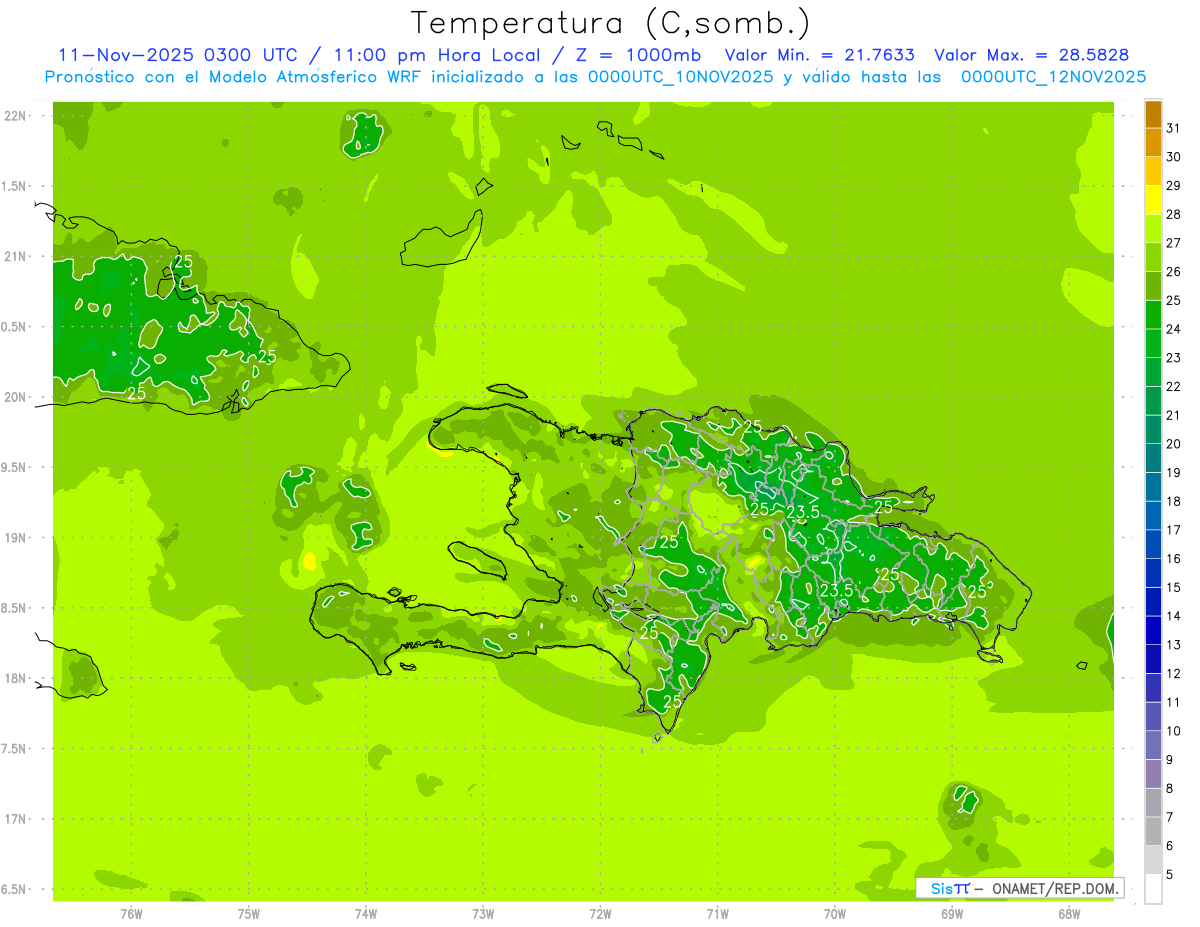The height and width of the screenshot is (927, 1200).
Task: Click the latitude label "1.5N"
Action: (15, 186)
